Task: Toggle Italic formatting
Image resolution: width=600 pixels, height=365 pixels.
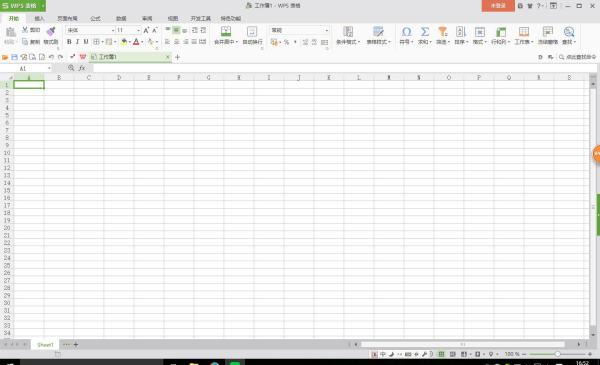Action: [77, 42]
